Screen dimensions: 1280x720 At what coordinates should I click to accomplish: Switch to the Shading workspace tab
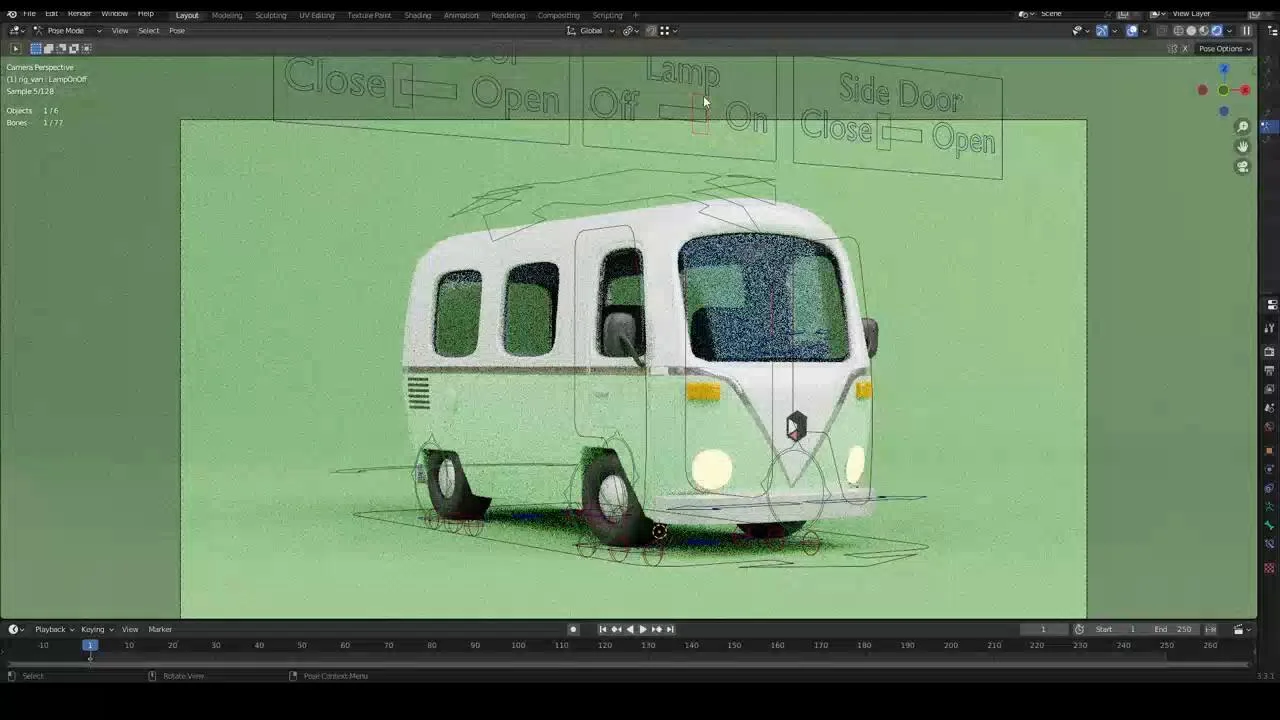point(417,15)
